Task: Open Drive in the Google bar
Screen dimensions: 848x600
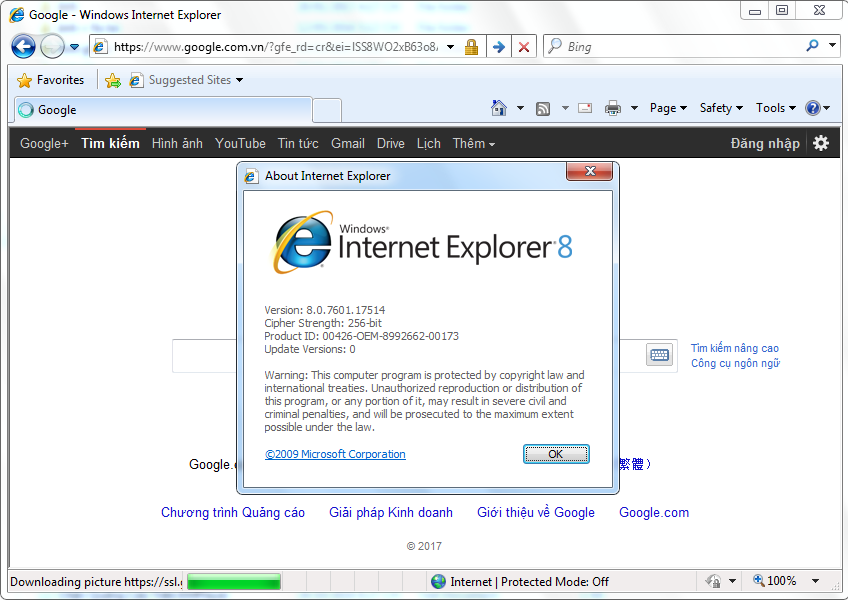Action: [390, 143]
